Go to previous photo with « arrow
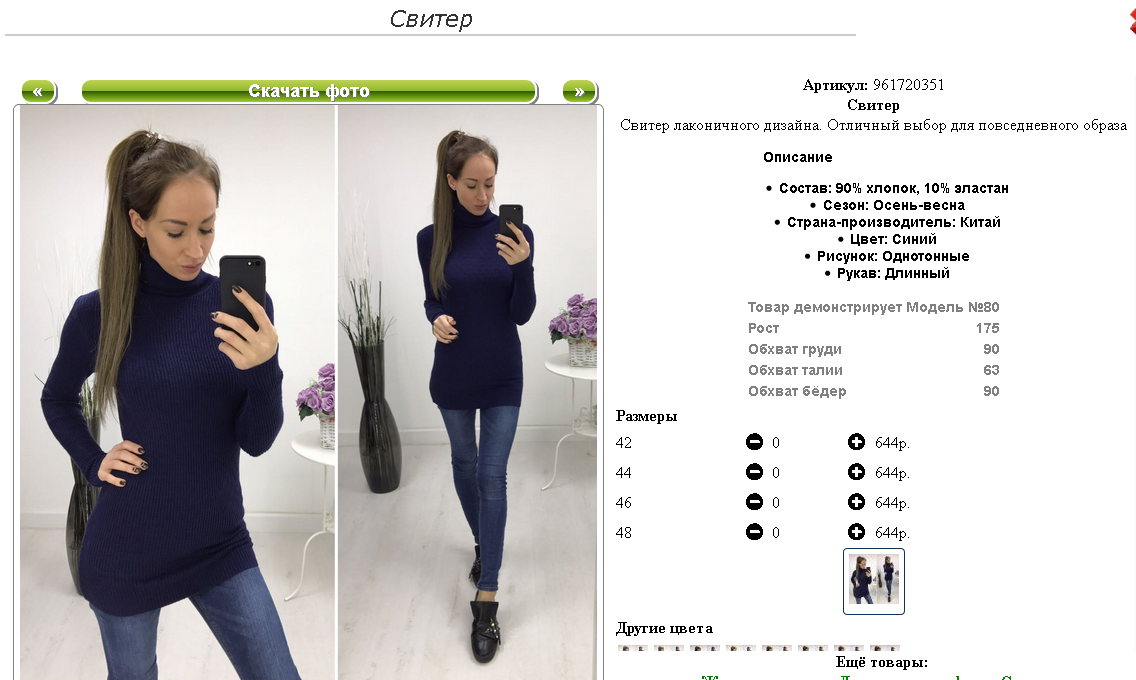The height and width of the screenshot is (680, 1136). click(x=38, y=91)
